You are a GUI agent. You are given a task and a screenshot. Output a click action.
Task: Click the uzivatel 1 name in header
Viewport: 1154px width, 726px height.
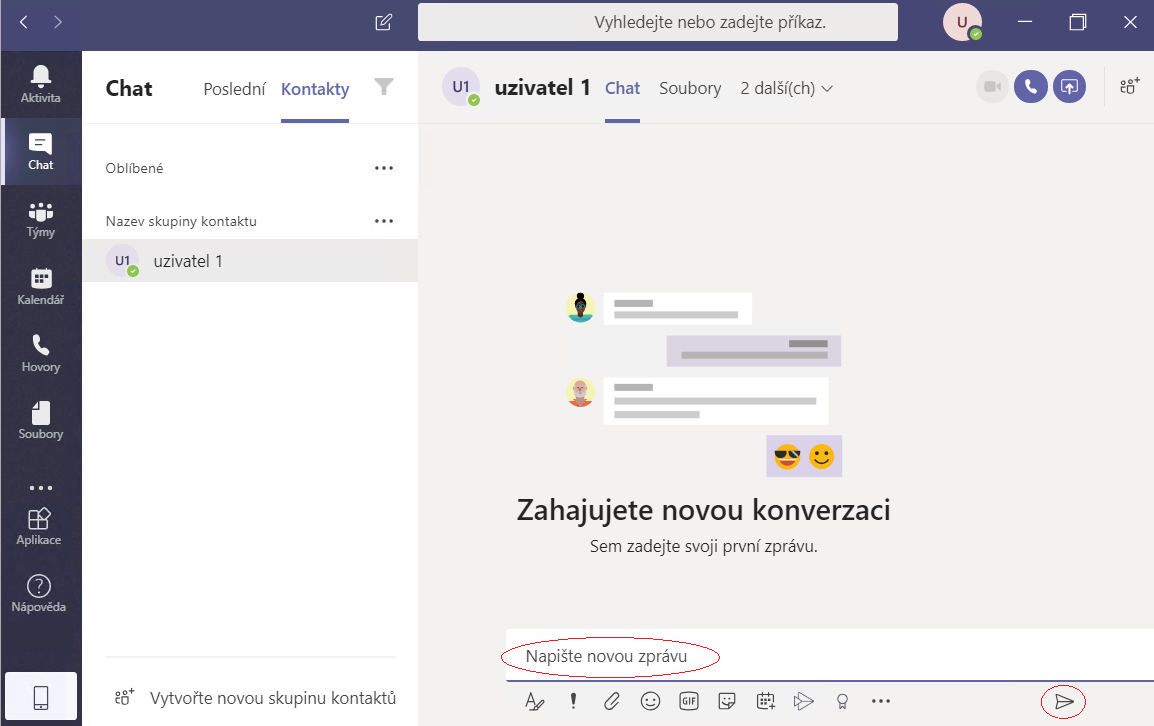point(542,88)
